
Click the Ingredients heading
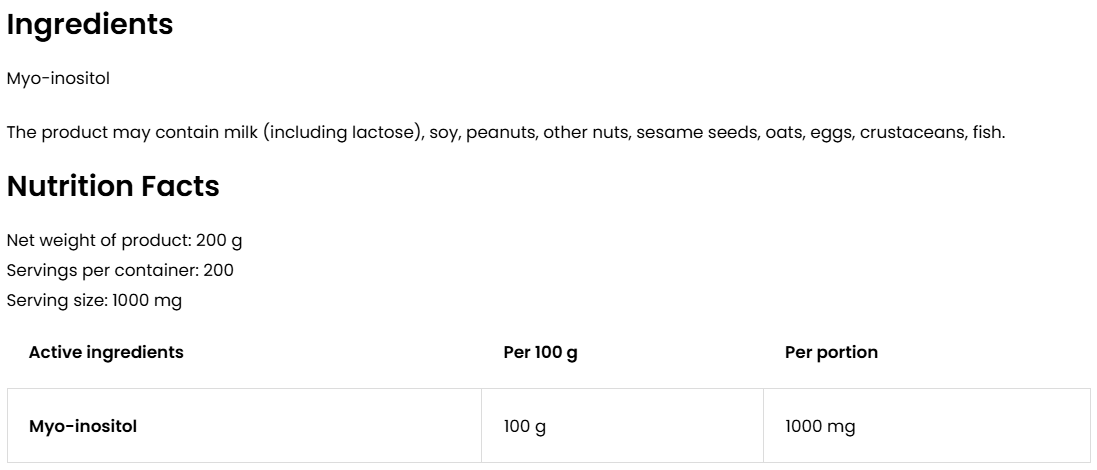tap(90, 26)
